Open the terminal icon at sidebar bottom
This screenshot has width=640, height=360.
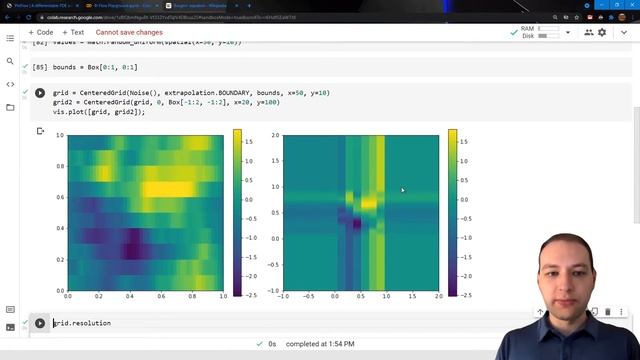(x=10, y=327)
